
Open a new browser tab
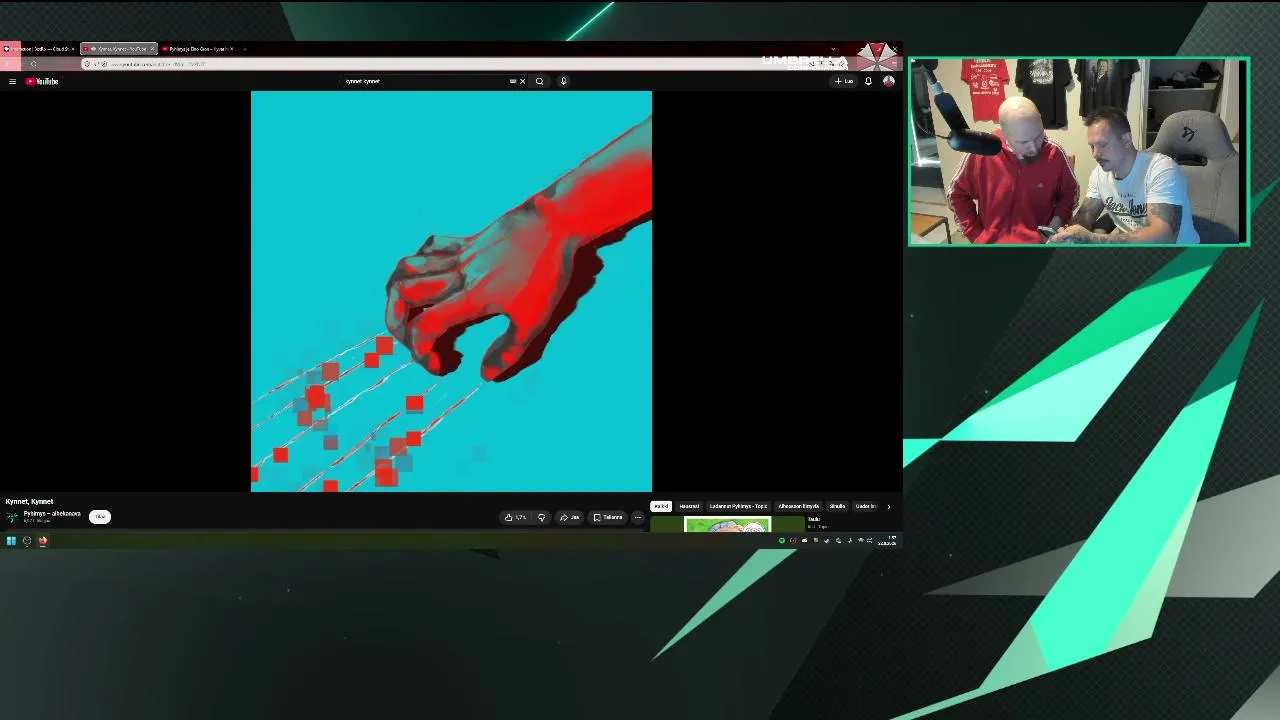pyautogui.click(x=244, y=49)
